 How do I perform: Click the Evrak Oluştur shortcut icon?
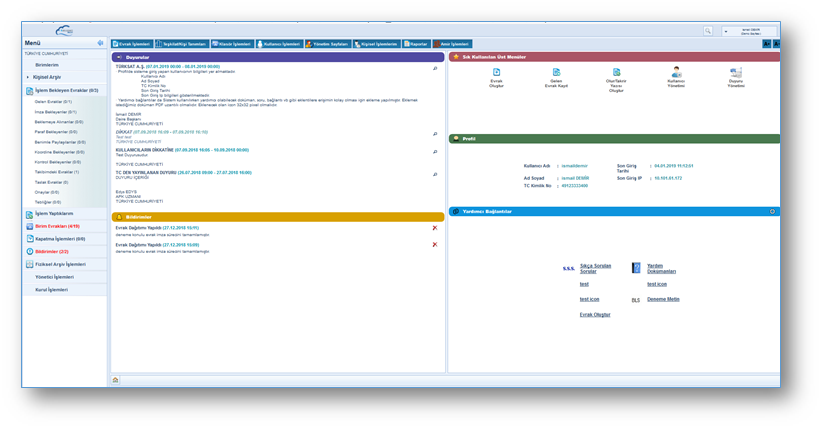[496, 73]
